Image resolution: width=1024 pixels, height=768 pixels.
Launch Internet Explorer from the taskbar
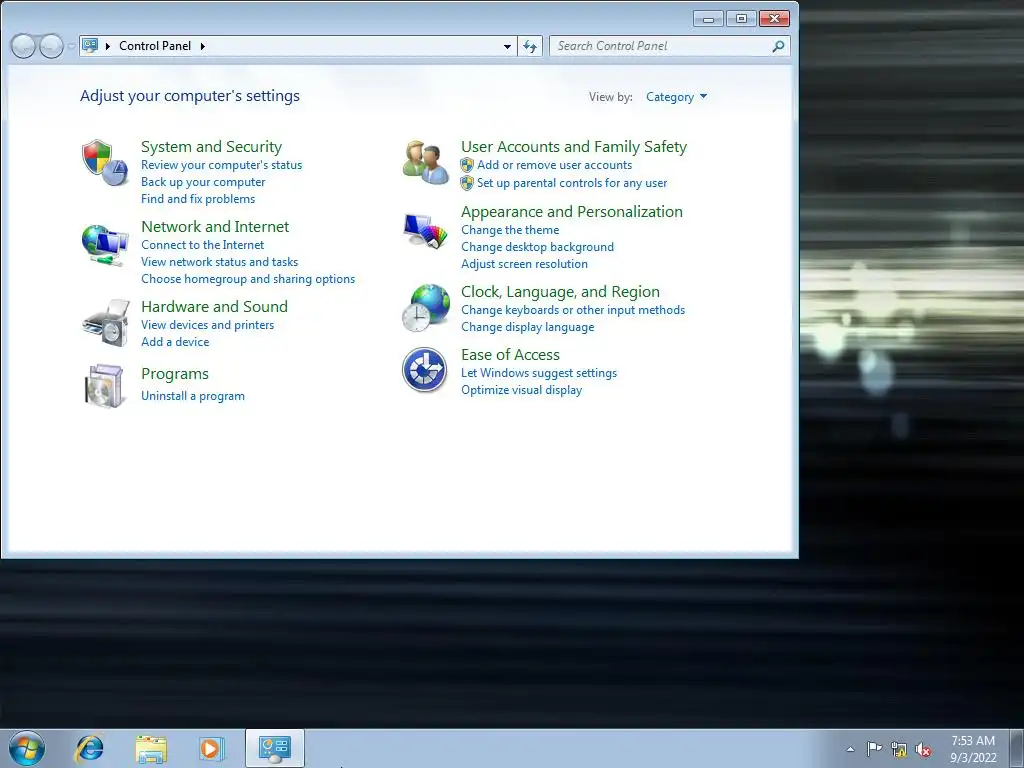(89, 748)
